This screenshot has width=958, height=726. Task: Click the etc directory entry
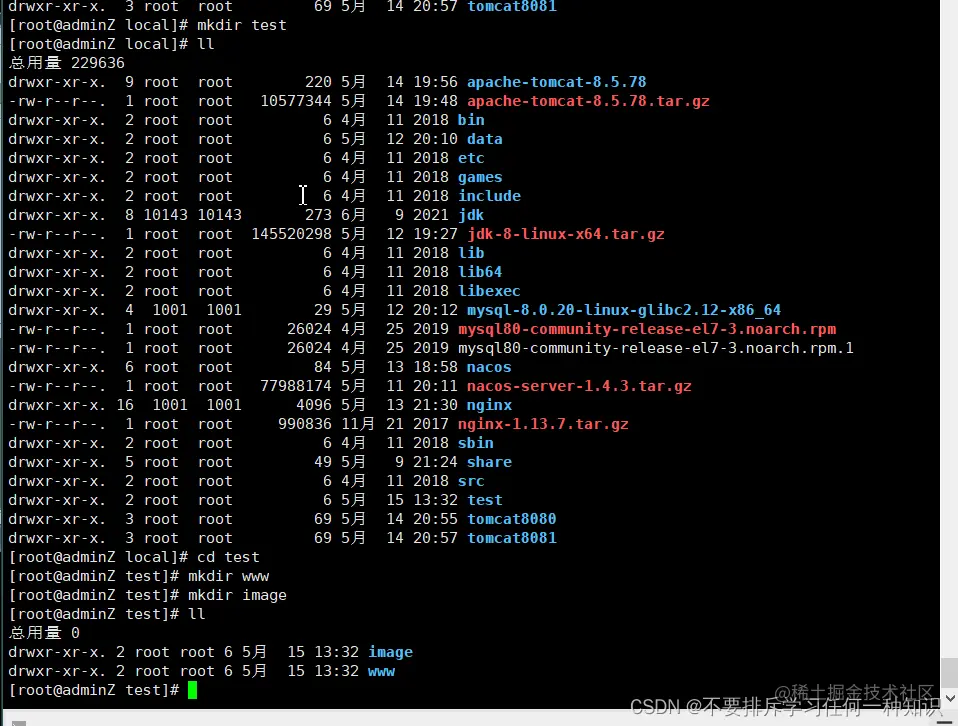(471, 158)
